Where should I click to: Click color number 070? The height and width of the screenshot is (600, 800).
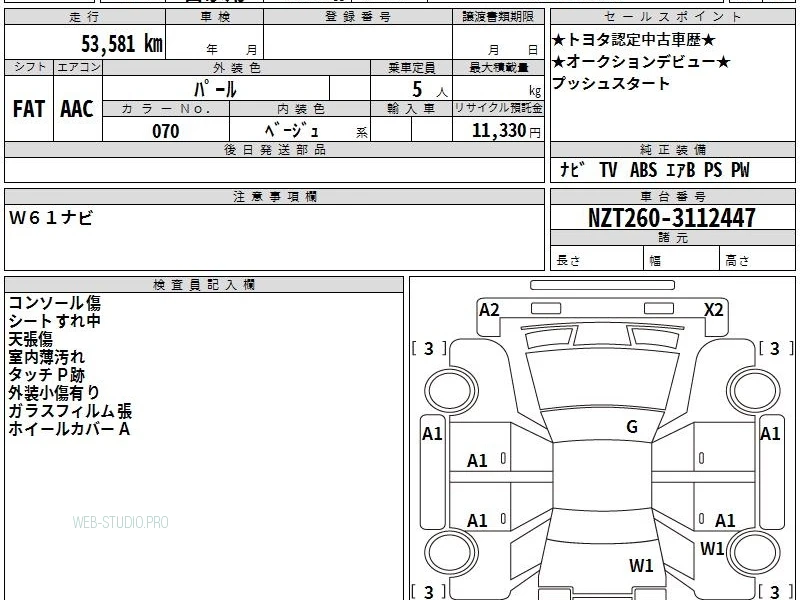tap(166, 131)
